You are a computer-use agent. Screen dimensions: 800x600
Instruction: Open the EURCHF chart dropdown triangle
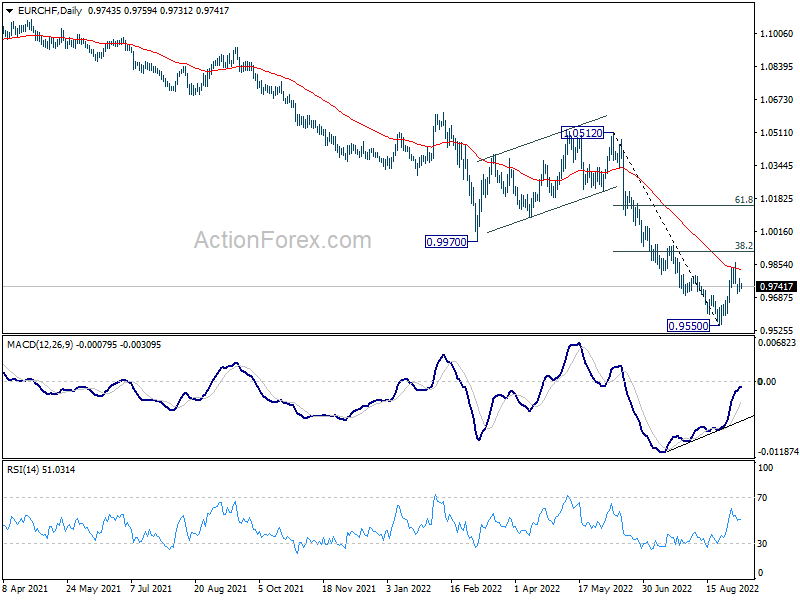click(10, 11)
